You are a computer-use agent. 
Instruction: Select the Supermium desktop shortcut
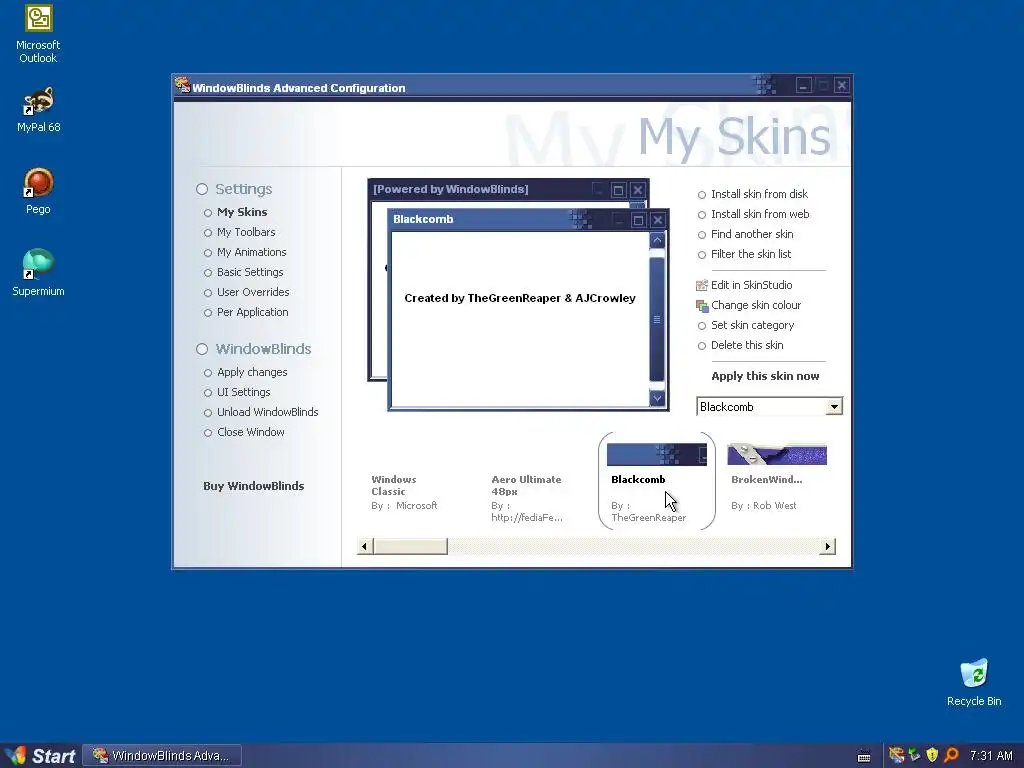pos(38,273)
